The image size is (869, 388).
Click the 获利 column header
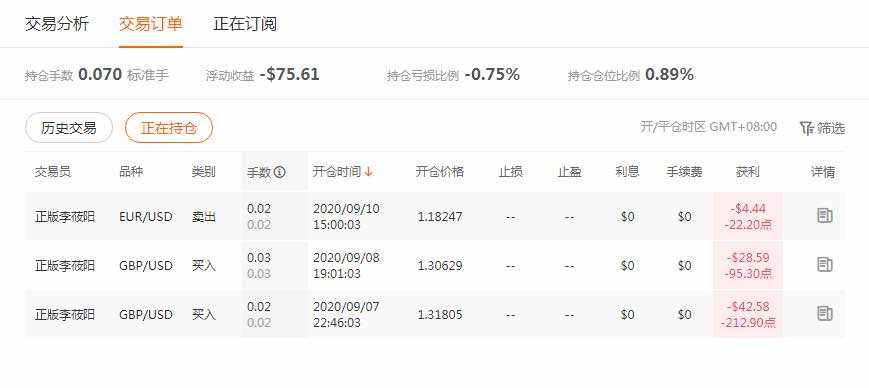tap(748, 171)
